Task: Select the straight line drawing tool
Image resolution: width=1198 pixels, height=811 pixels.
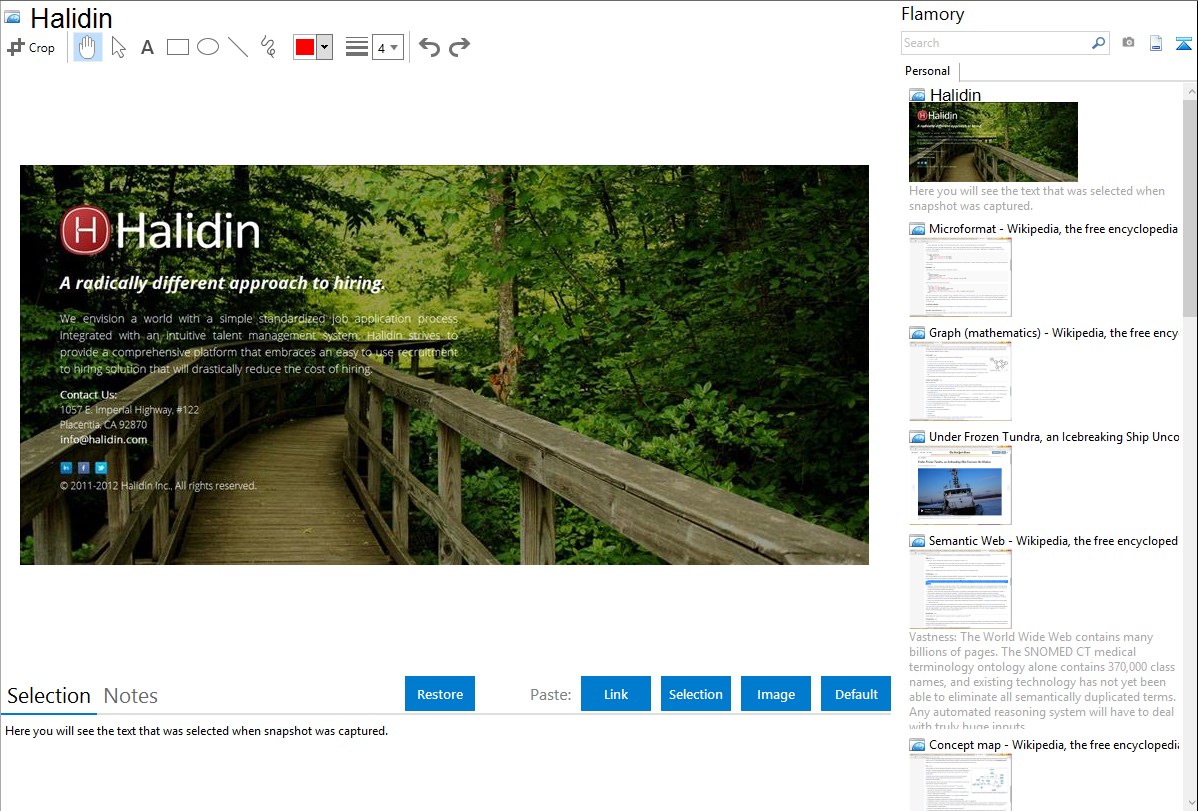Action: pos(238,47)
